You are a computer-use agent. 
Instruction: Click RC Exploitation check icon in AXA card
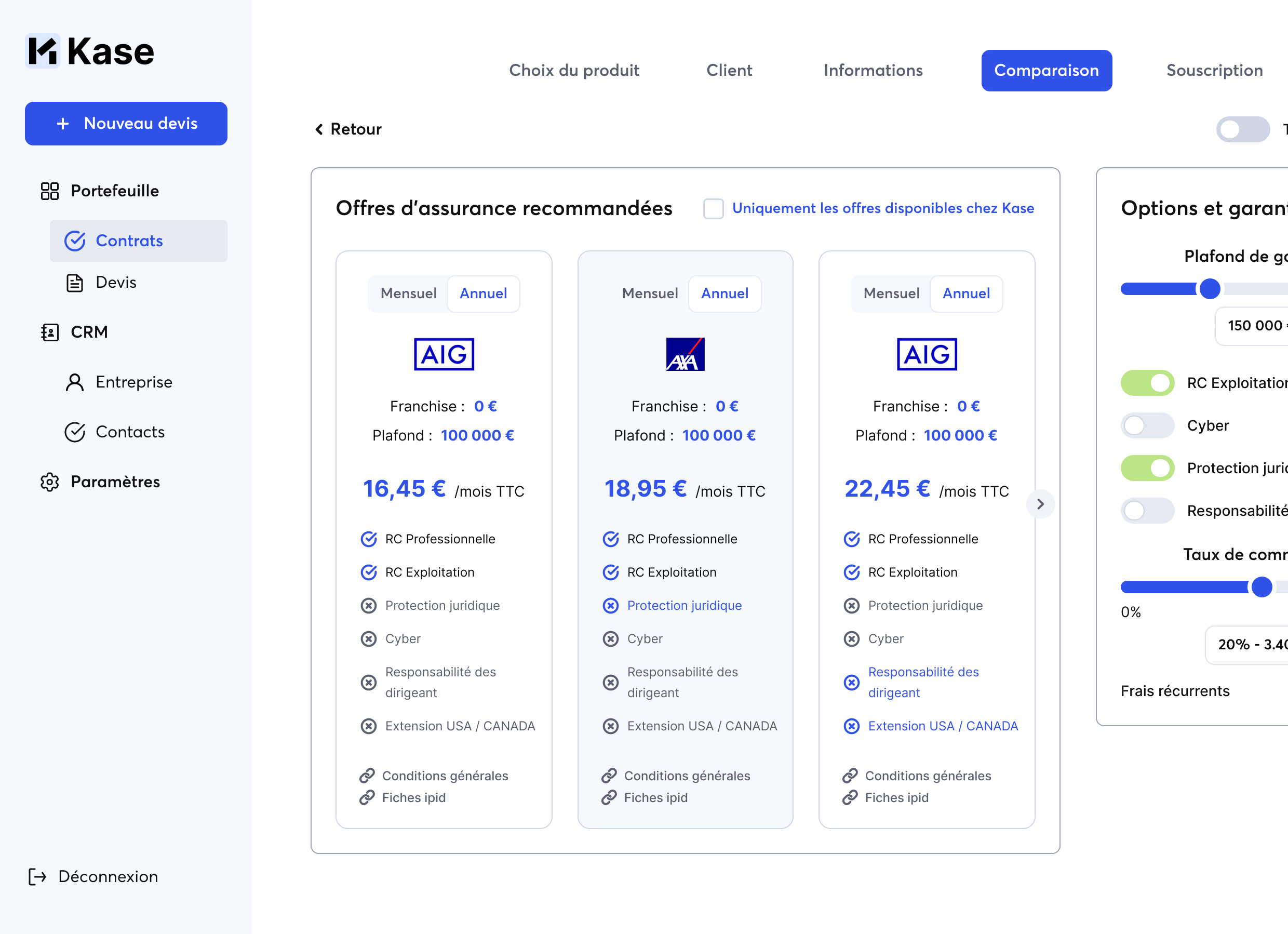610,572
